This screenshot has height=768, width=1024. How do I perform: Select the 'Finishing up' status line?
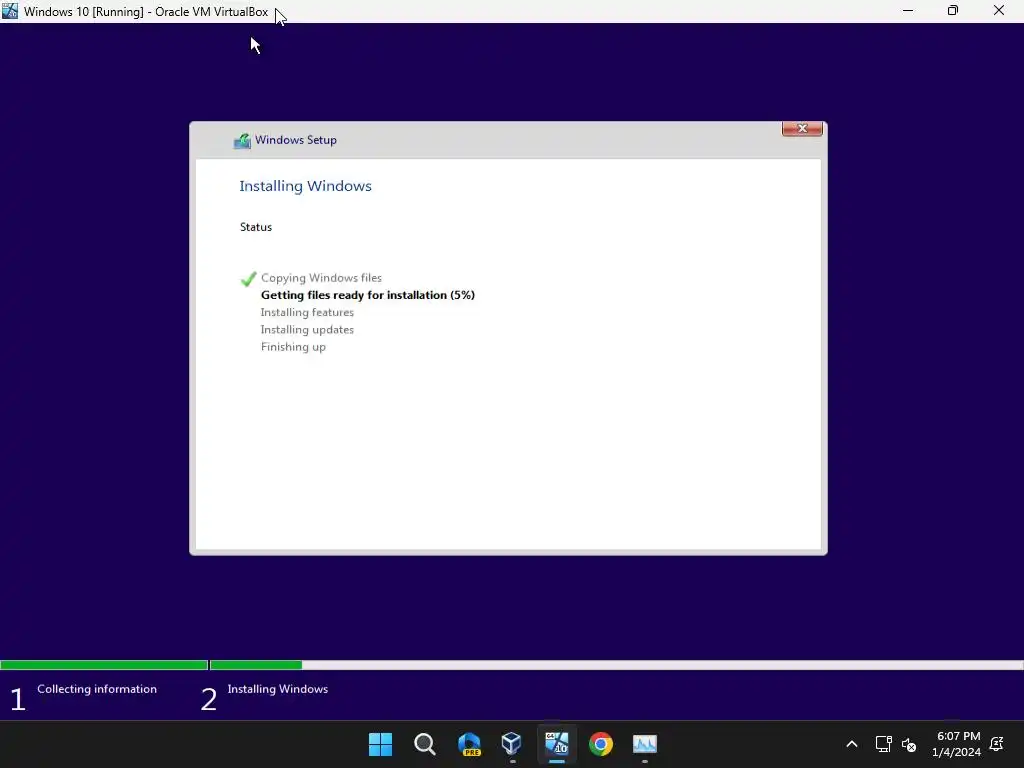tap(293, 347)
